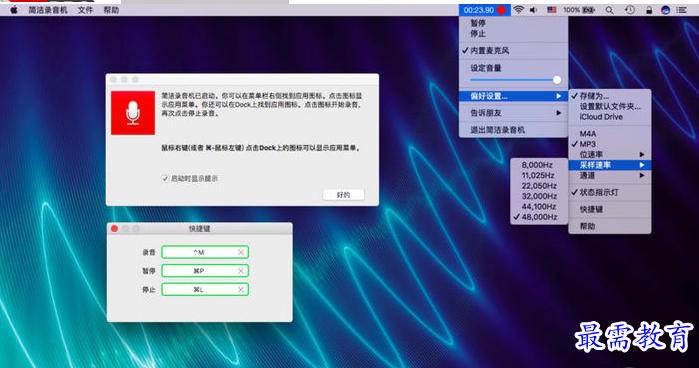Image resolution: width=699 pixels, height=368 pixels.
Task: Toggle the 内置麦克风 input option
Action: pyautogui.click(x=514, y=50)
